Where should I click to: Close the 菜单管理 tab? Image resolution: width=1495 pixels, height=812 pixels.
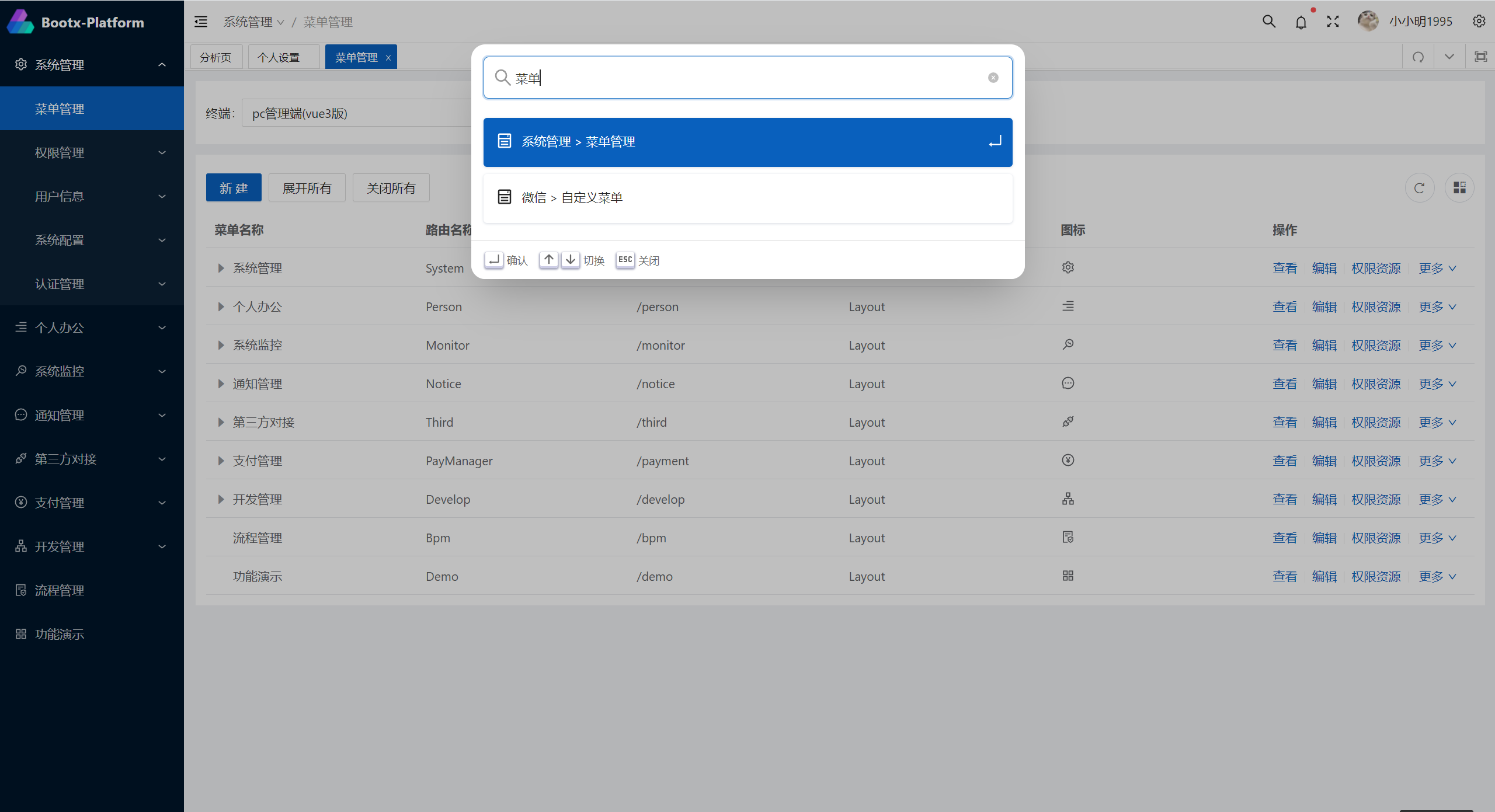(388, 58)
